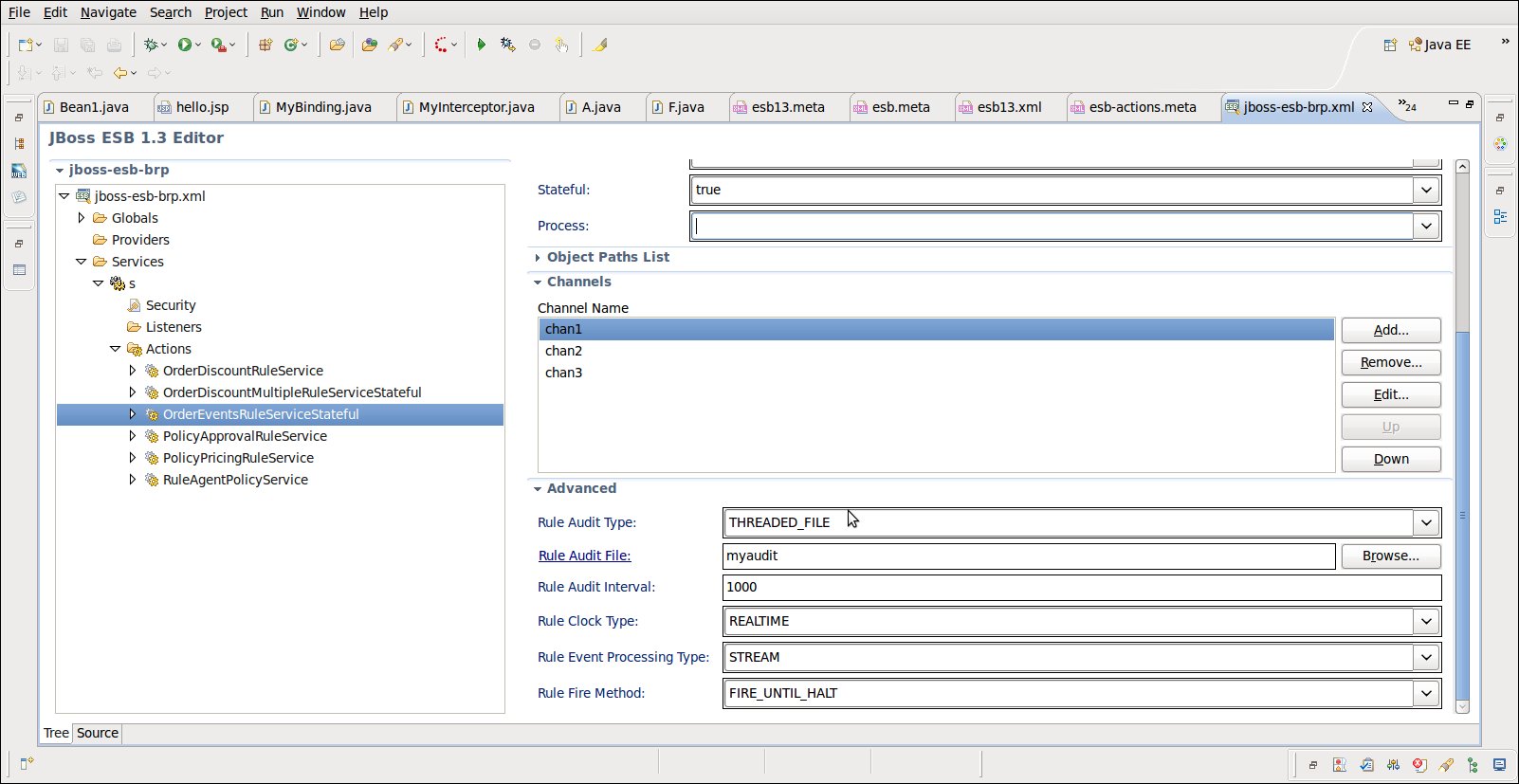The image size is (1519, 784).
Task: Click the green play-arrow server icon
Action: (x=482, y=45)
